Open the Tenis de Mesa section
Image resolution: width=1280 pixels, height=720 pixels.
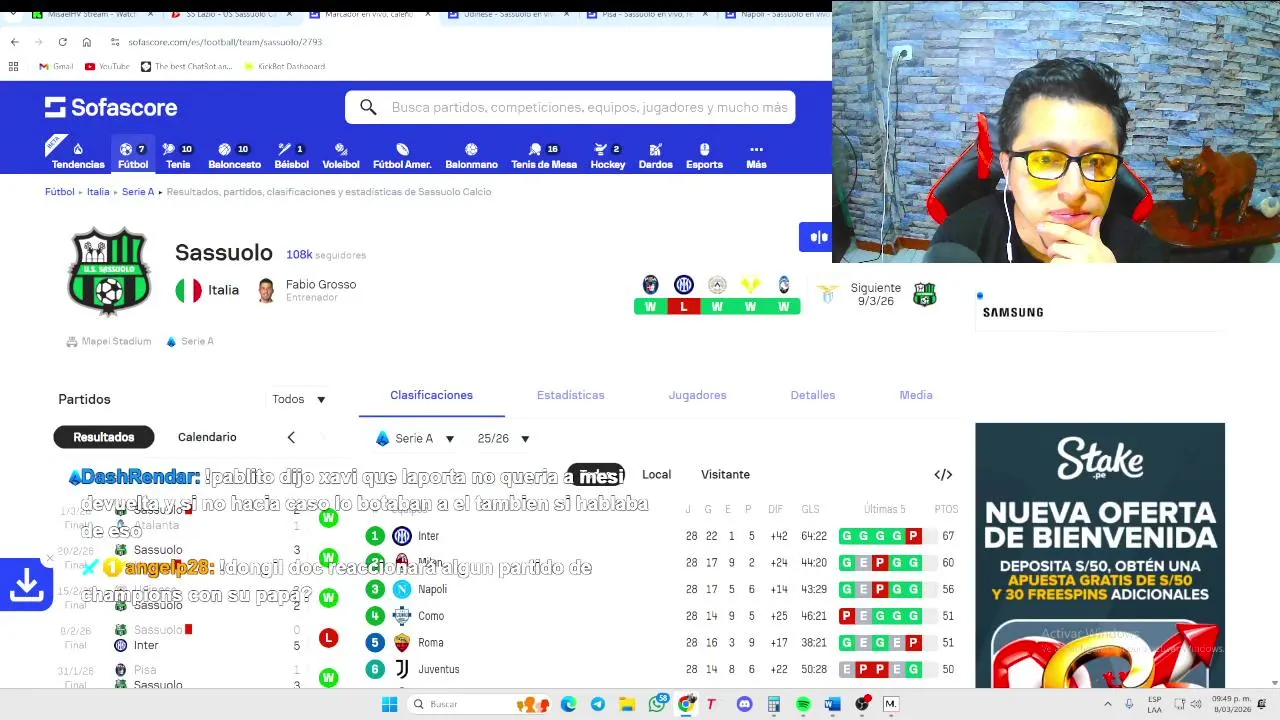(544, 155)
